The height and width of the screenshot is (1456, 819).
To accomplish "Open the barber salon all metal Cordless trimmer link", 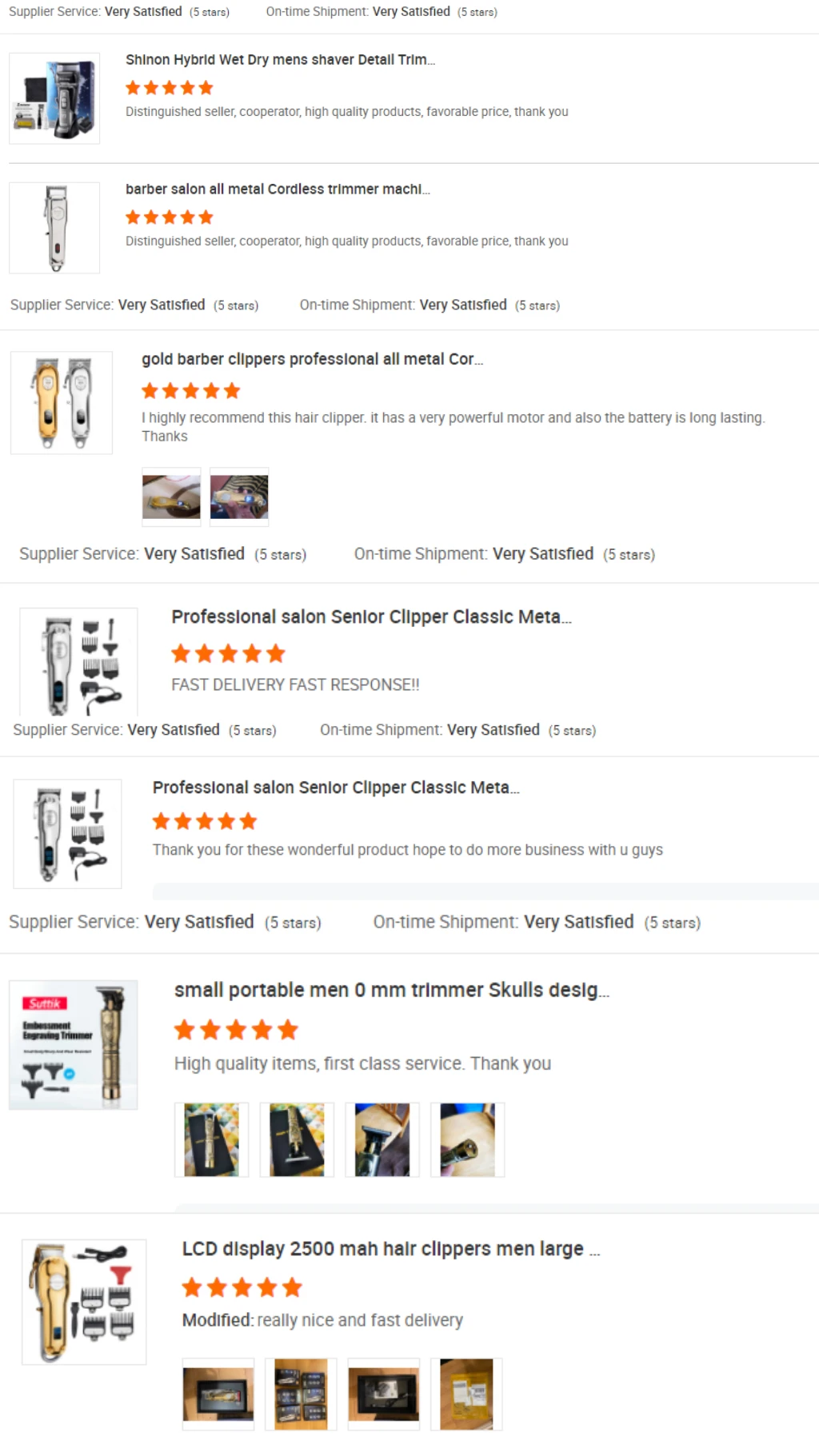I will (x=278, y=189).
